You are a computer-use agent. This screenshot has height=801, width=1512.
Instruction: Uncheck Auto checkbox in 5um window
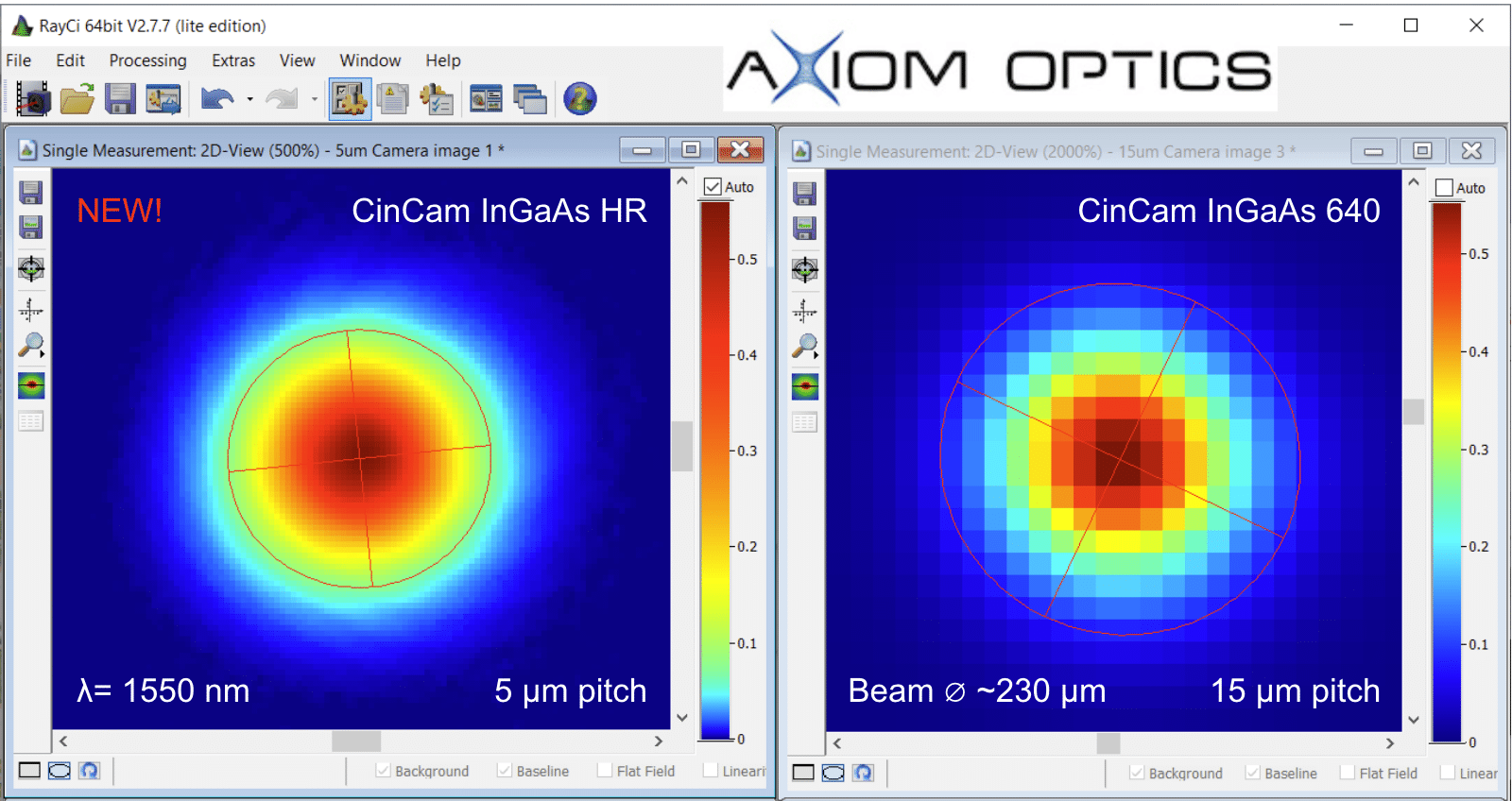coord(713,187)
